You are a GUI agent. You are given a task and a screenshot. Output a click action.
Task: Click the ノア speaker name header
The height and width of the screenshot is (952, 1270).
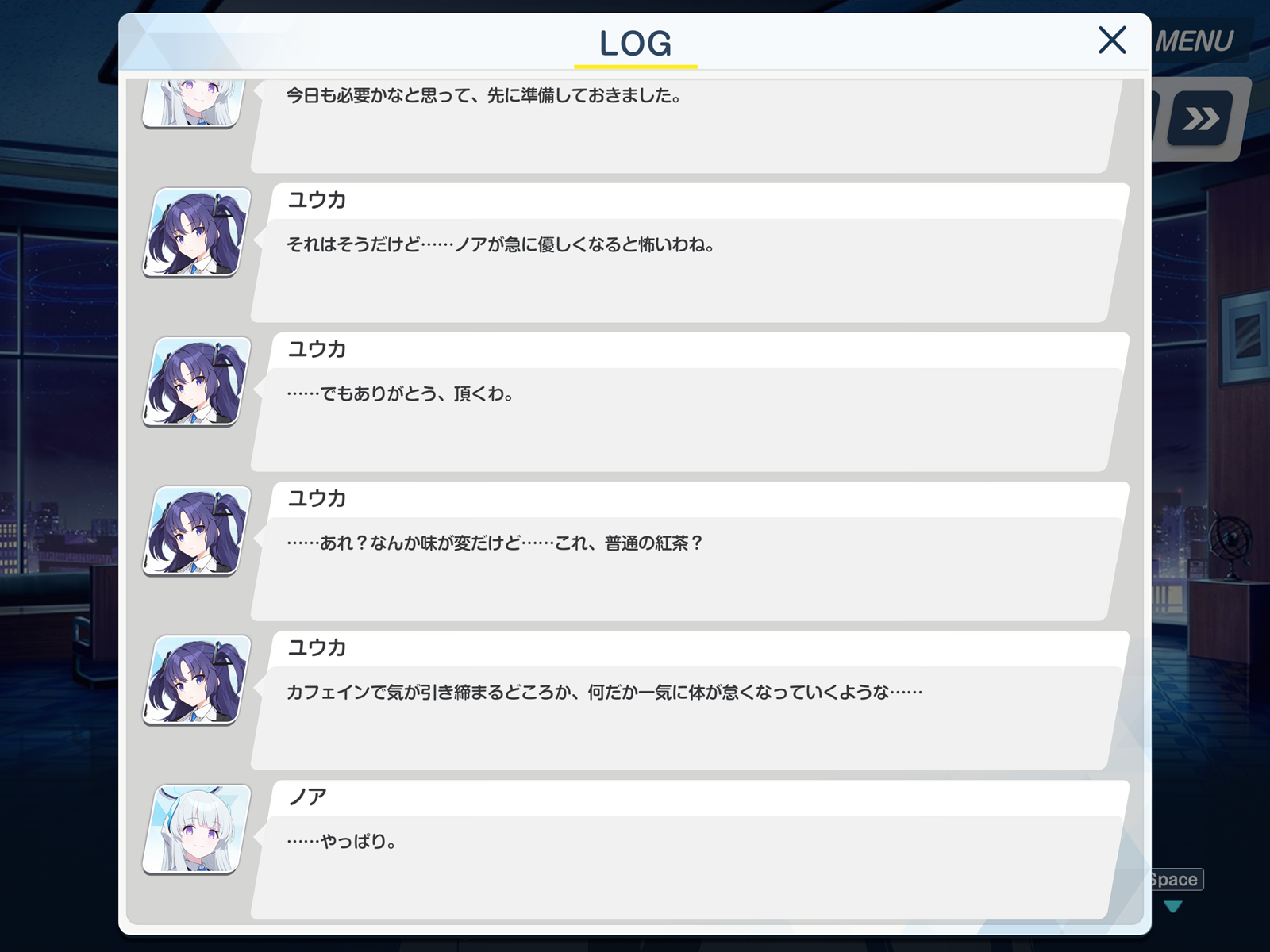click(307, 797)
